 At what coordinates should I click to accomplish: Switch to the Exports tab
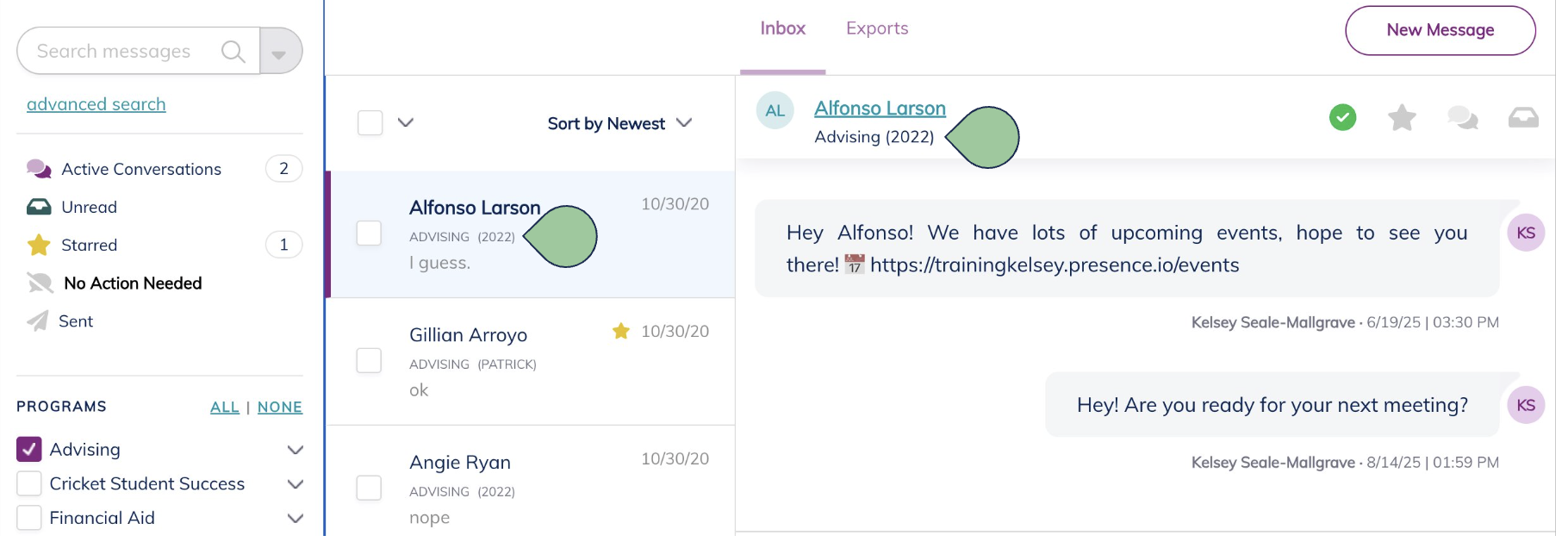876,28
